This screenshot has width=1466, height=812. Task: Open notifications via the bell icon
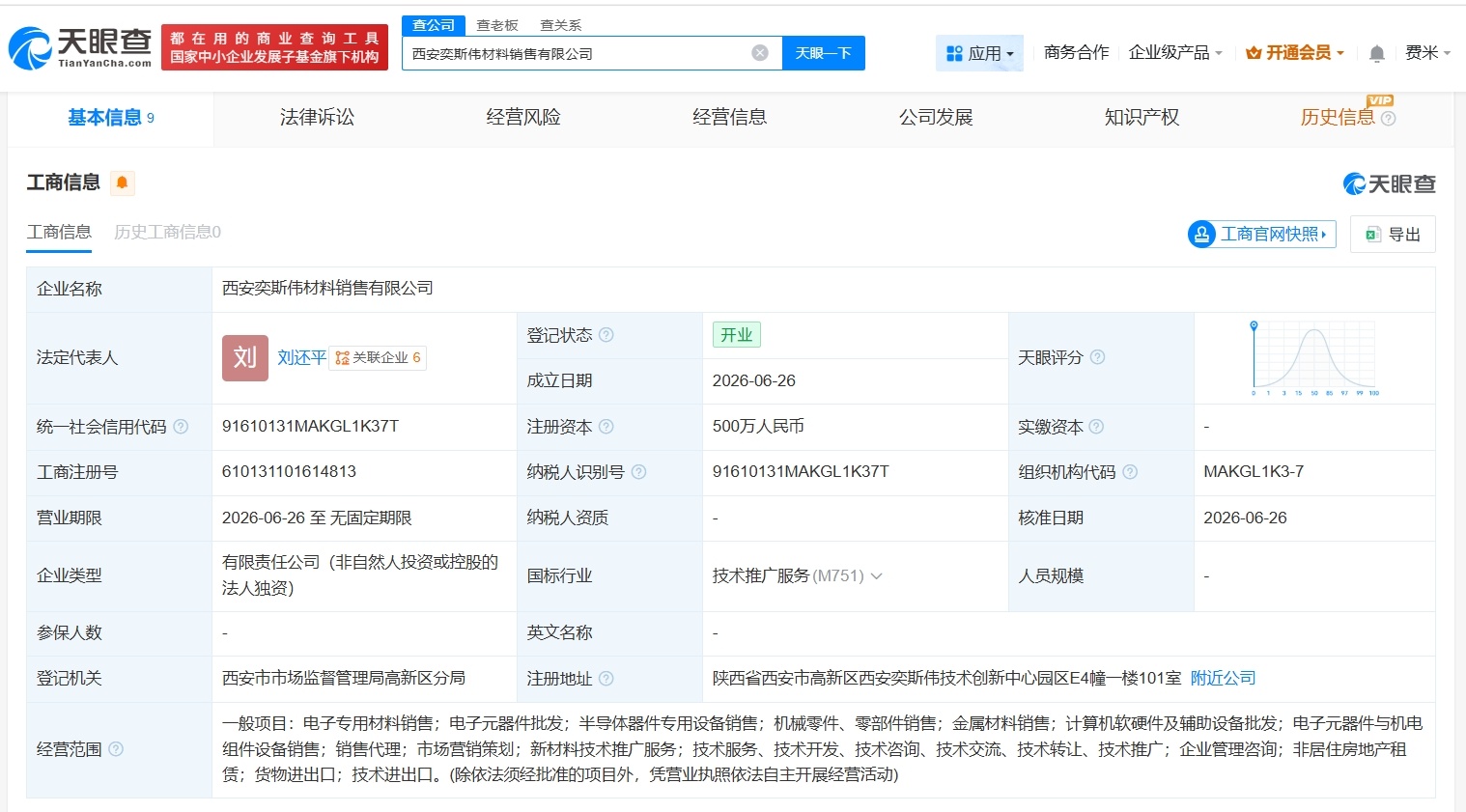1377,53
